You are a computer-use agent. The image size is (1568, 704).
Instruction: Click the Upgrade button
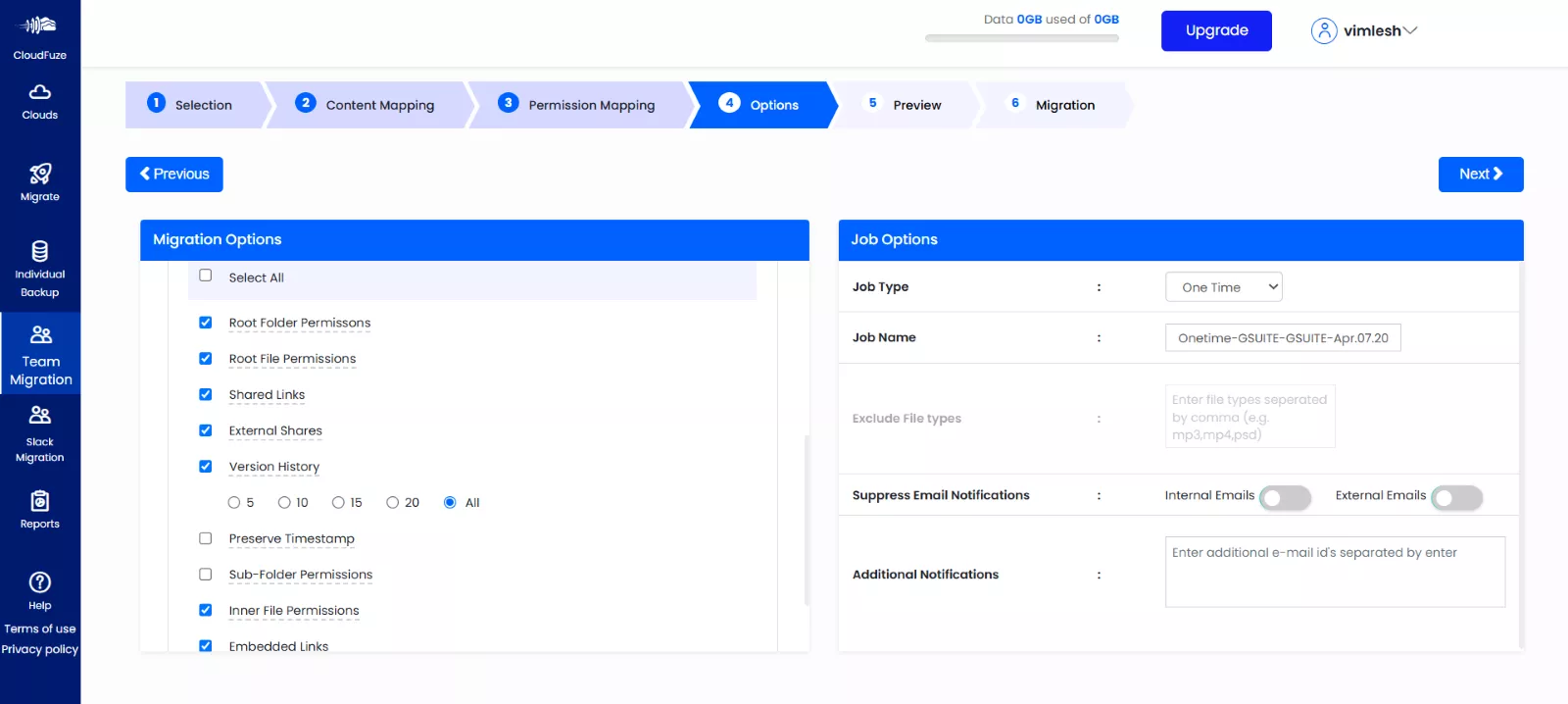pos(1216,30)
